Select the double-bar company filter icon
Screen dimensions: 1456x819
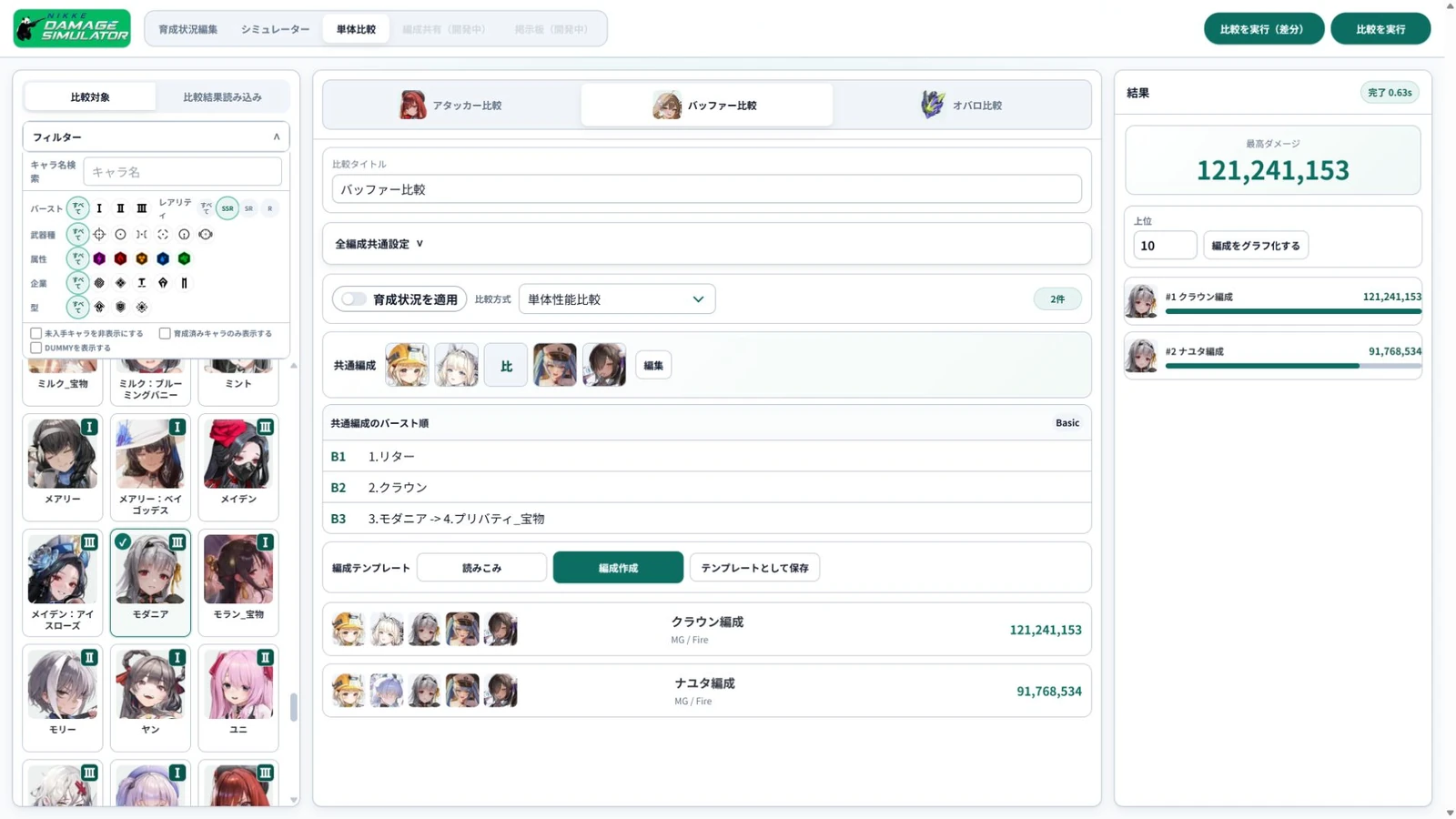point(184,283)
